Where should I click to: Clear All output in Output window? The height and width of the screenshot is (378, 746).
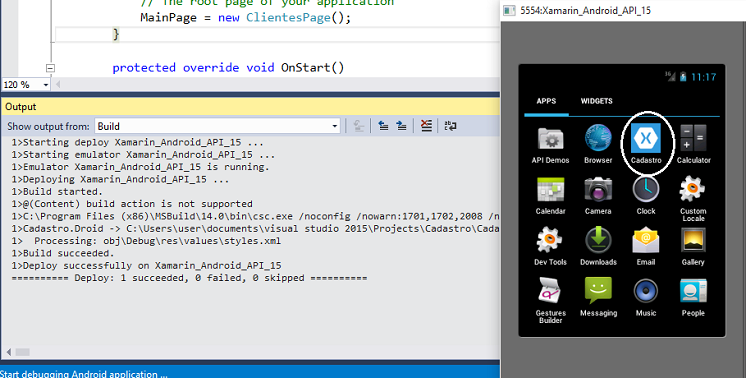coord(426,126)
